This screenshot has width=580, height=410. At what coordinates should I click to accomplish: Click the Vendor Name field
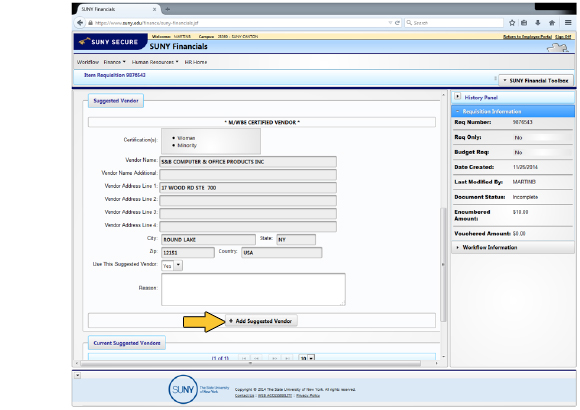pyautogui.click(x=248, y=162)
